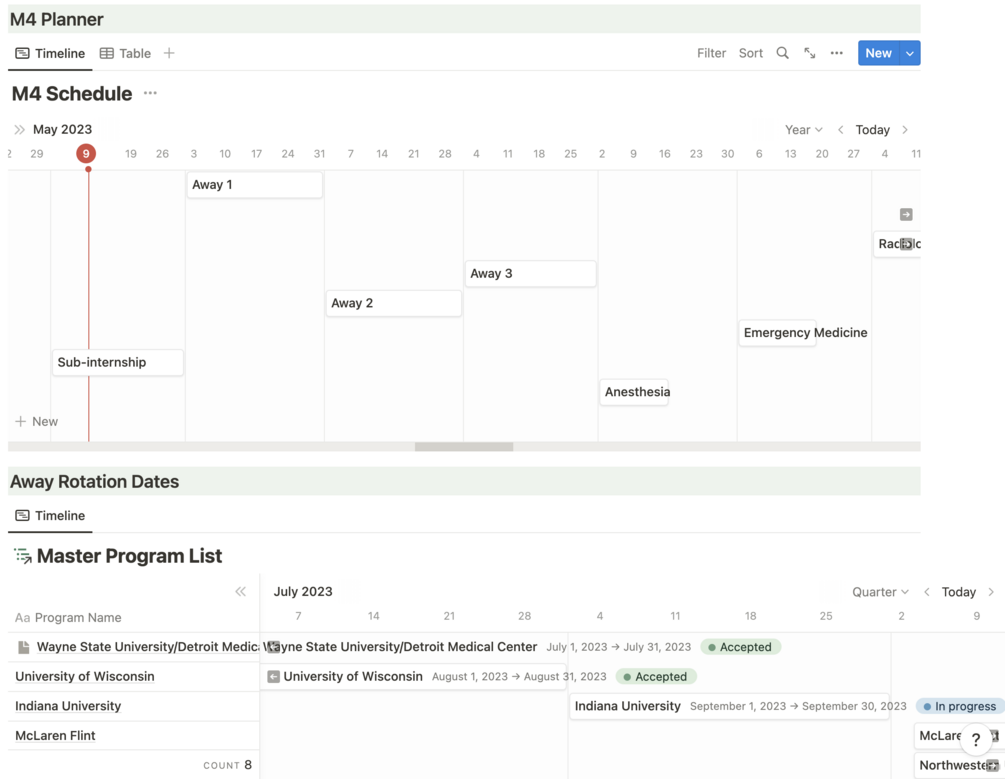Viewport: 1005px width, 779px height.
Task: Open the three-dot menu beside the New button
Action: click(837, 53)
